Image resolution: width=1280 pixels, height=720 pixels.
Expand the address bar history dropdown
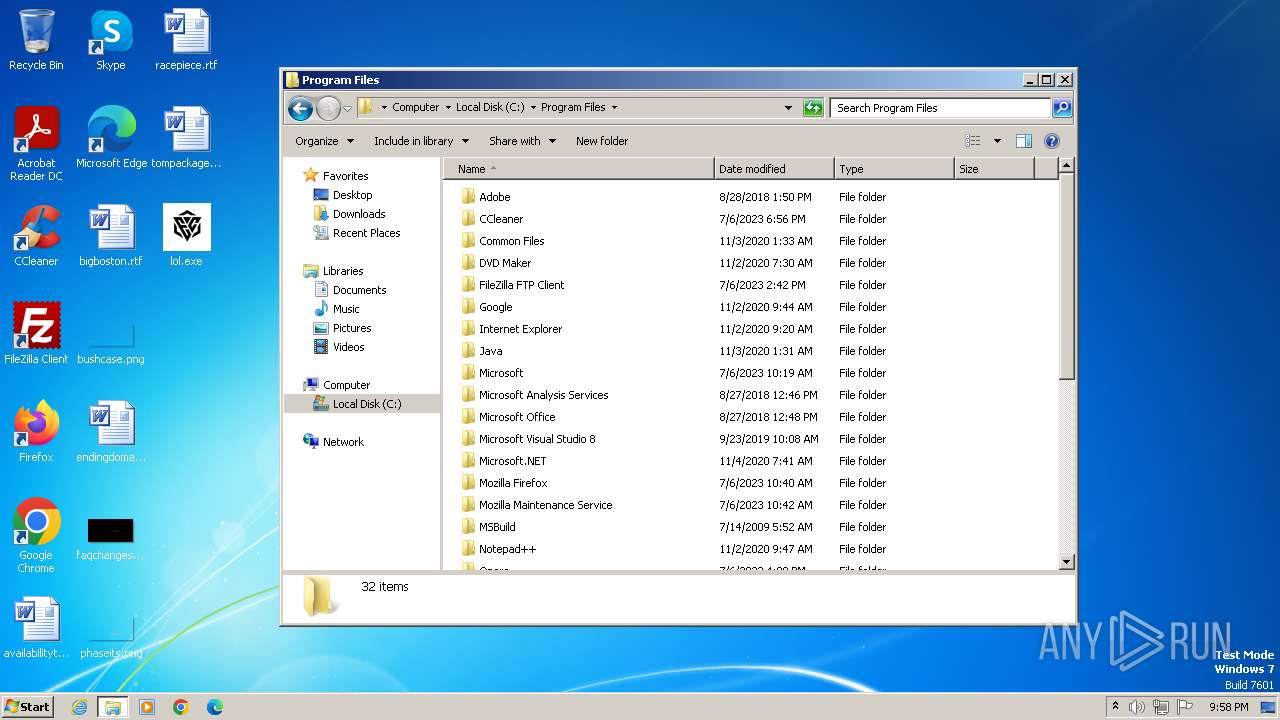[x=788, y=108]
